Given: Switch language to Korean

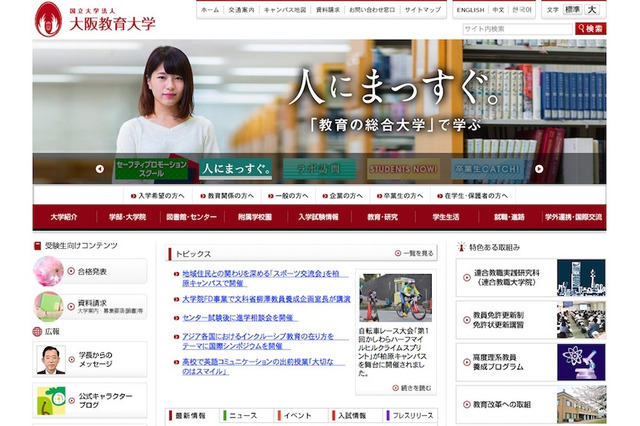Looking at the screenshot, I should tap(522, 10).
